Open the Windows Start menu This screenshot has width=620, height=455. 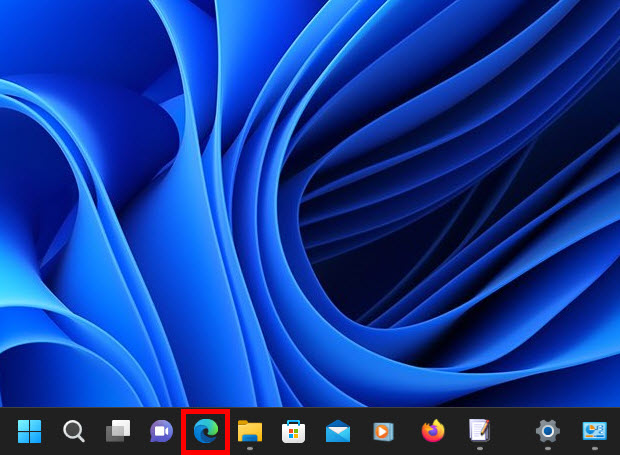click(30, 431)
